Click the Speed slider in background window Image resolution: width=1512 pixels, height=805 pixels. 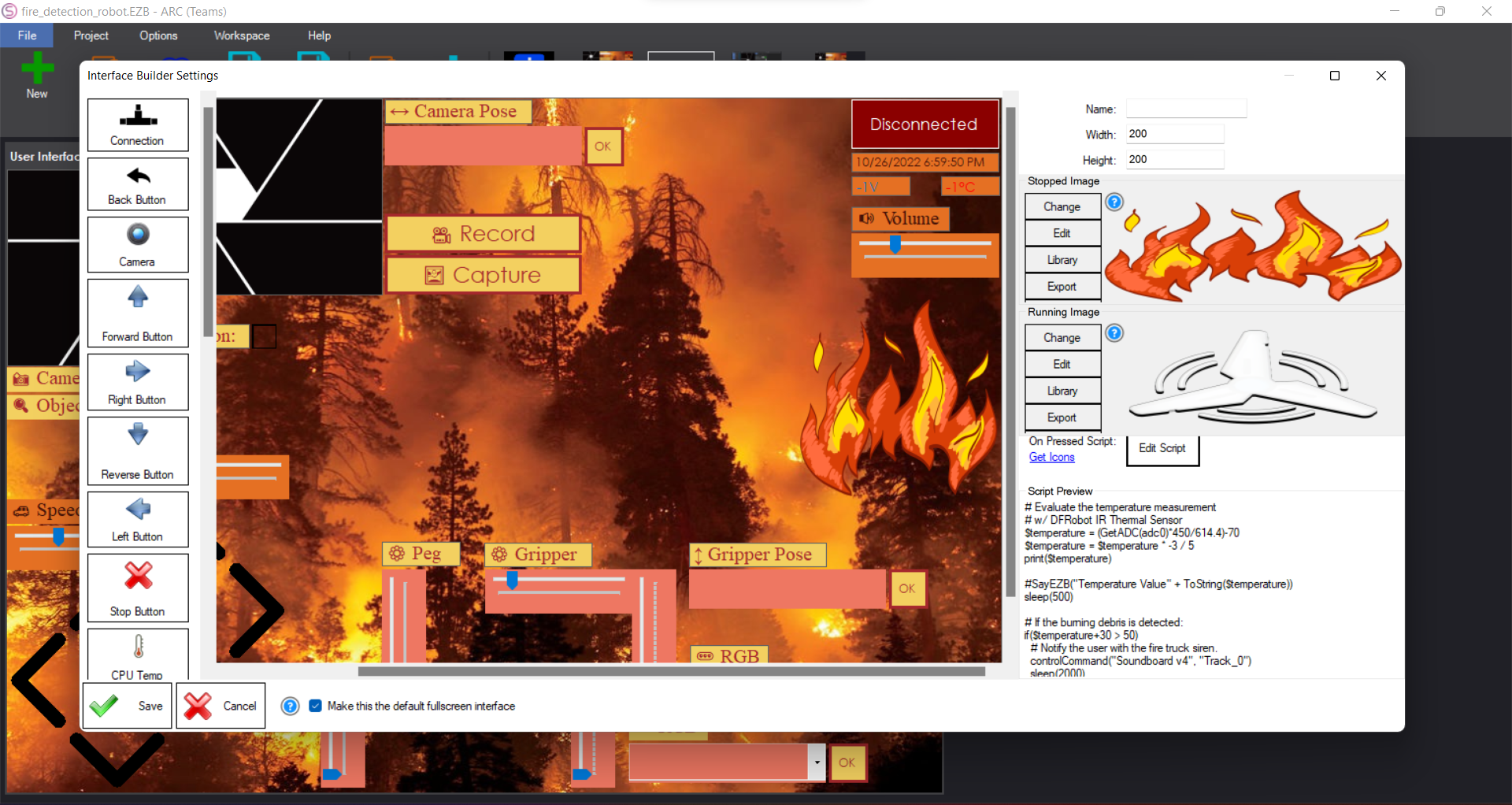coord(46,538)
